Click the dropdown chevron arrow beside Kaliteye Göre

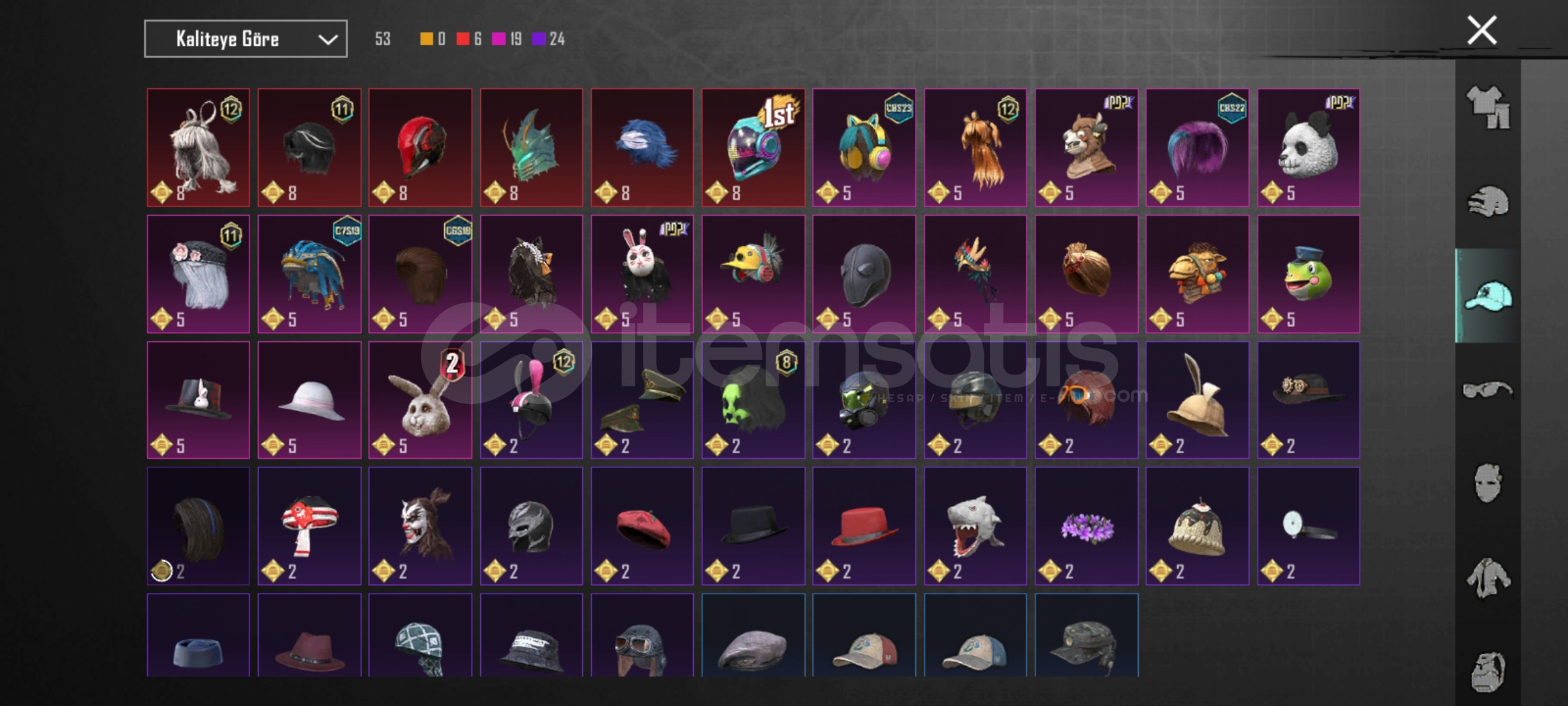point(328,40)
